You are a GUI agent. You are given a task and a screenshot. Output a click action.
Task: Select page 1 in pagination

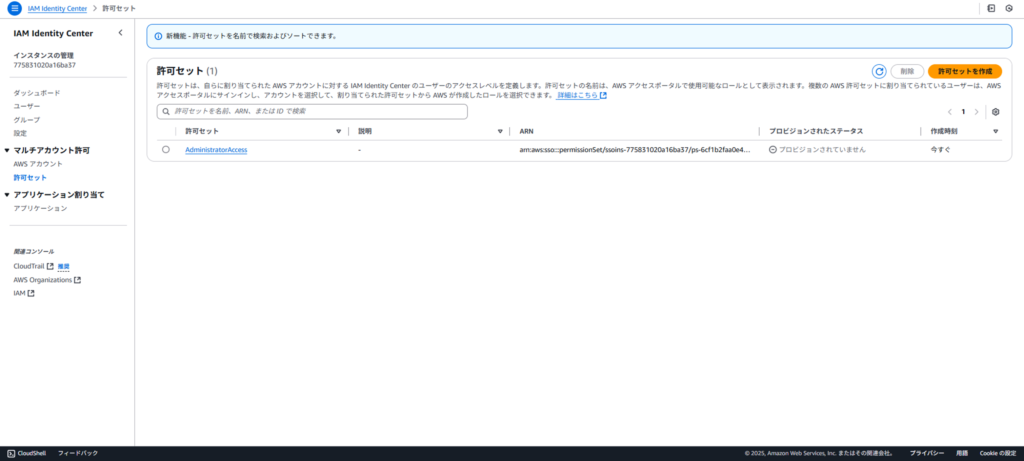[963, 112]
